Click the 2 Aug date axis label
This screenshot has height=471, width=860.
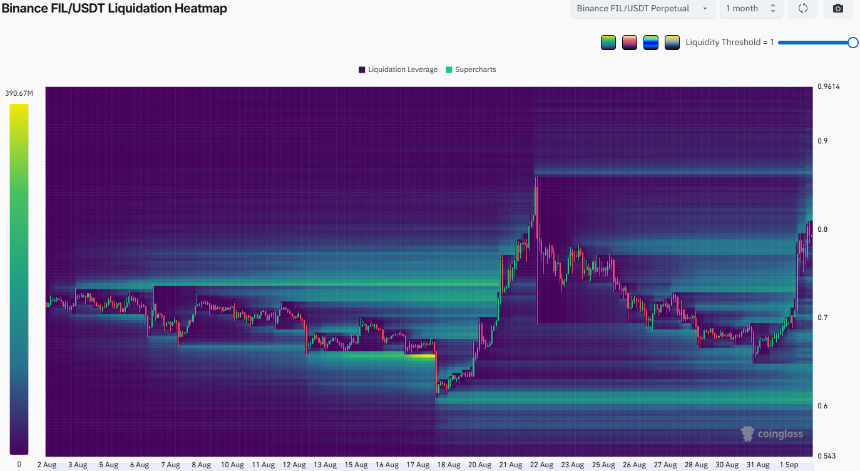47,464
